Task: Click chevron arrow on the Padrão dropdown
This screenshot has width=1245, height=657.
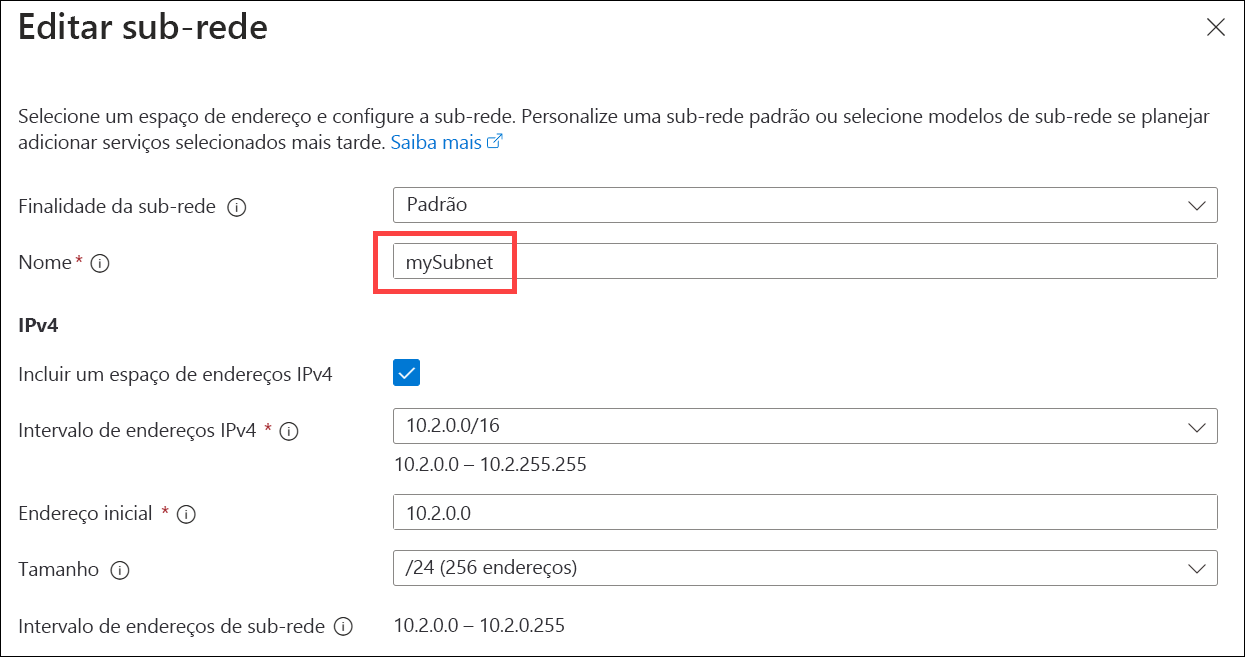Action: point(1197,205)
